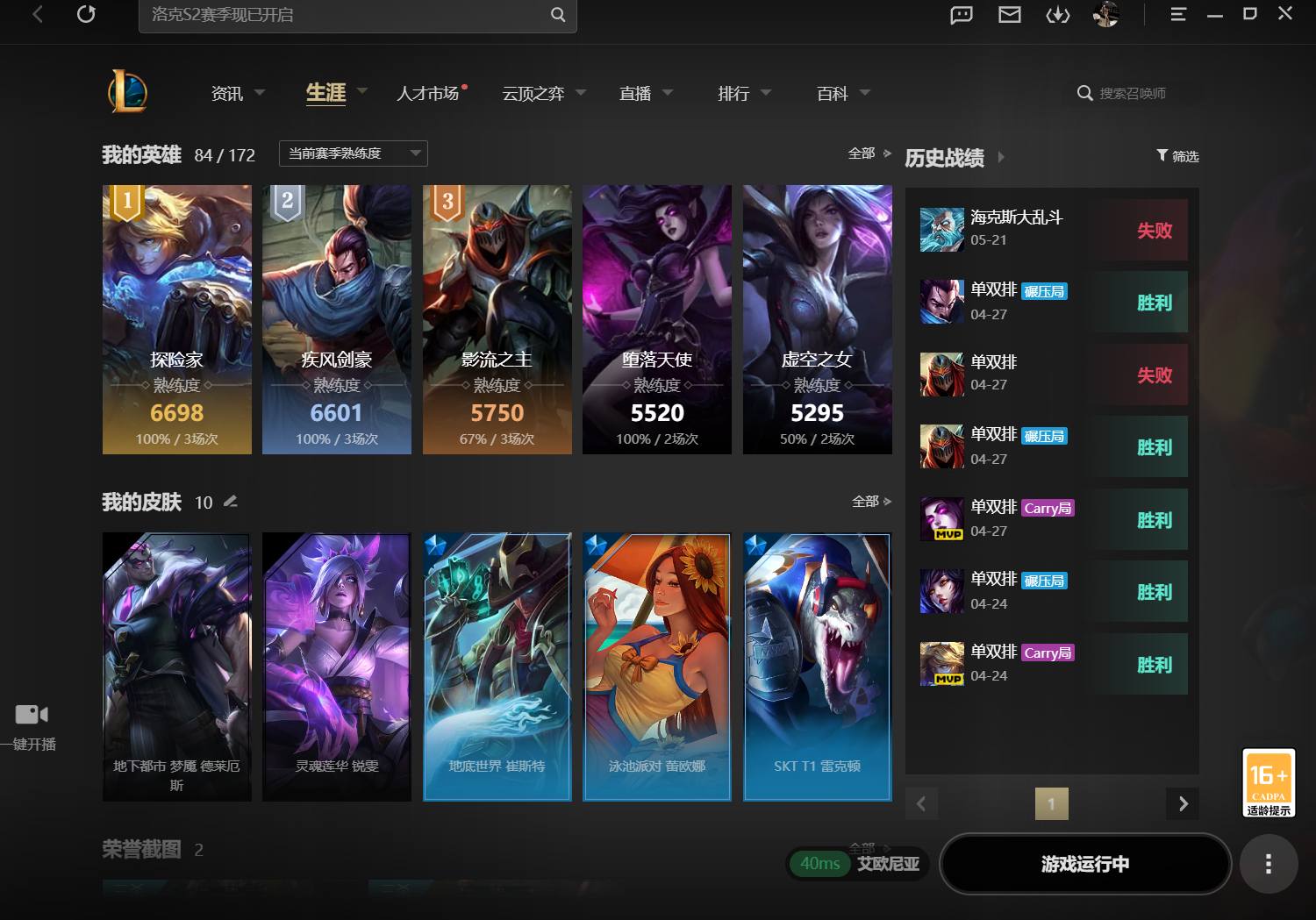1316x920 pixels.
Task: Click the edit pencil next to 我的皮肤
Action: tap(231, 501)
